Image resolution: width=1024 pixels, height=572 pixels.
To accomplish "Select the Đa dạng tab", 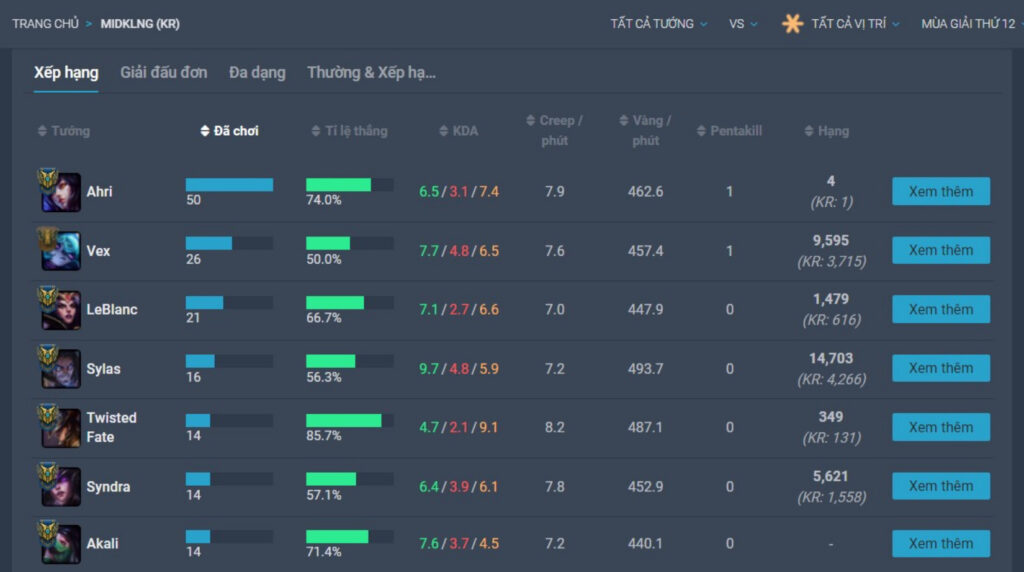I will pos(257,73).
